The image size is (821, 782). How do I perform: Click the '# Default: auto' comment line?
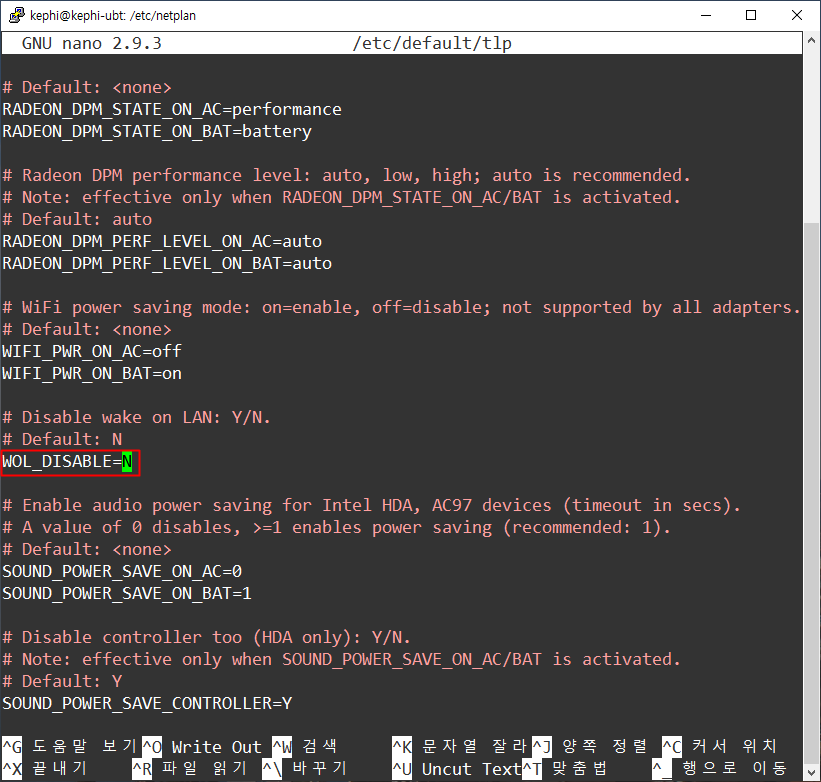tap(77, 219)
